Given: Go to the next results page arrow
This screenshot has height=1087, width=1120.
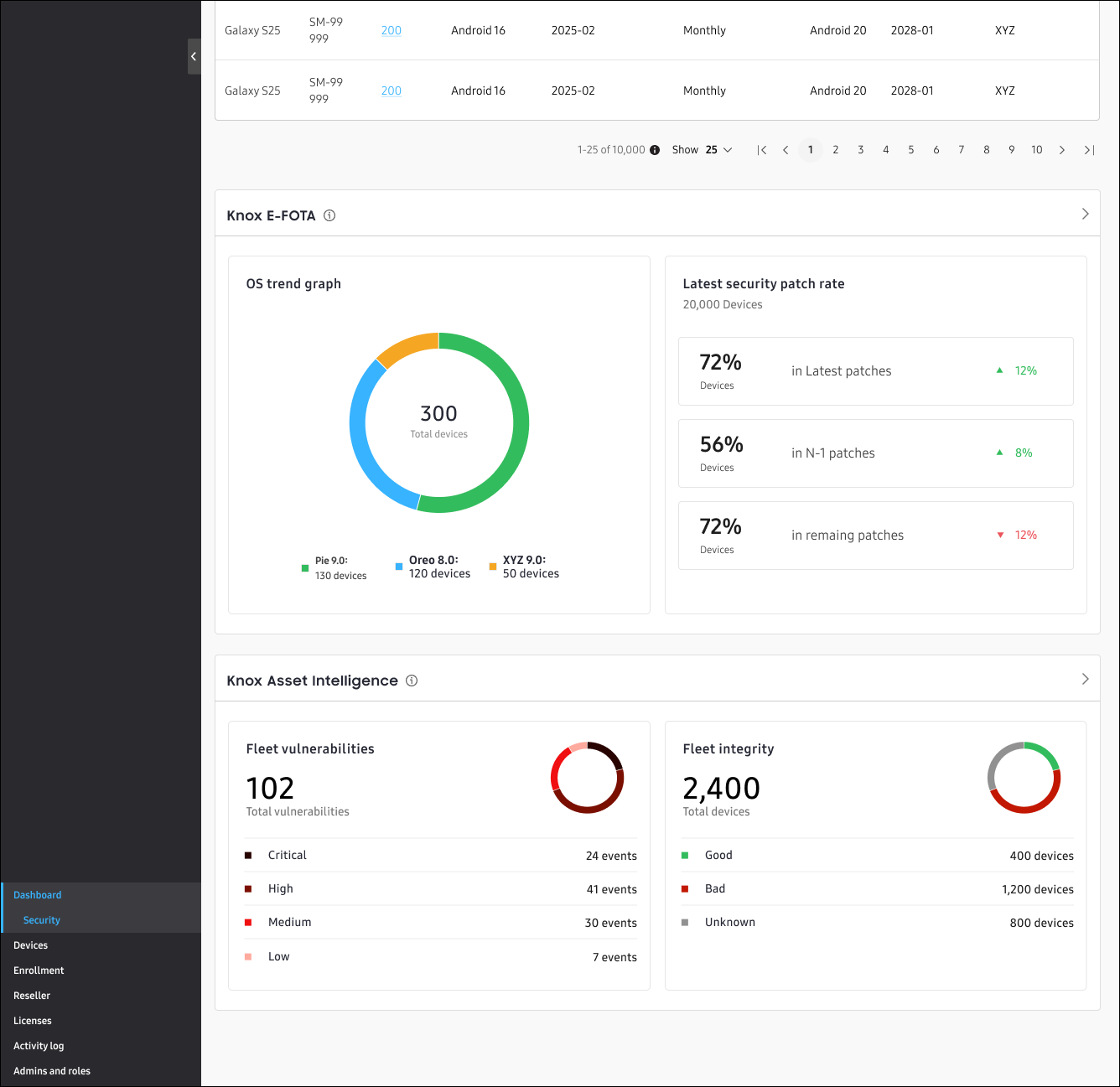Looking at the screenshot, I should 1062,149.
